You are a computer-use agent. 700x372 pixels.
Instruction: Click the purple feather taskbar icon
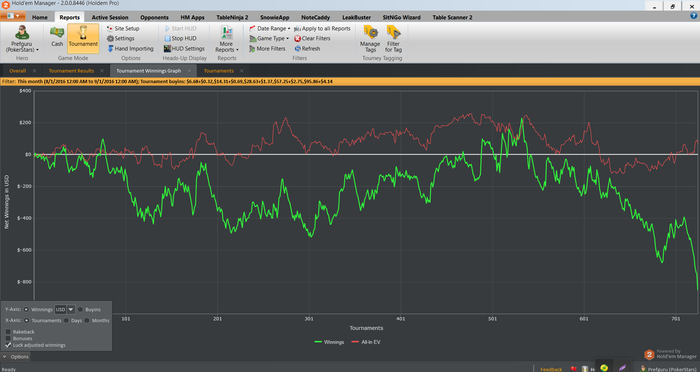[622, 368]
